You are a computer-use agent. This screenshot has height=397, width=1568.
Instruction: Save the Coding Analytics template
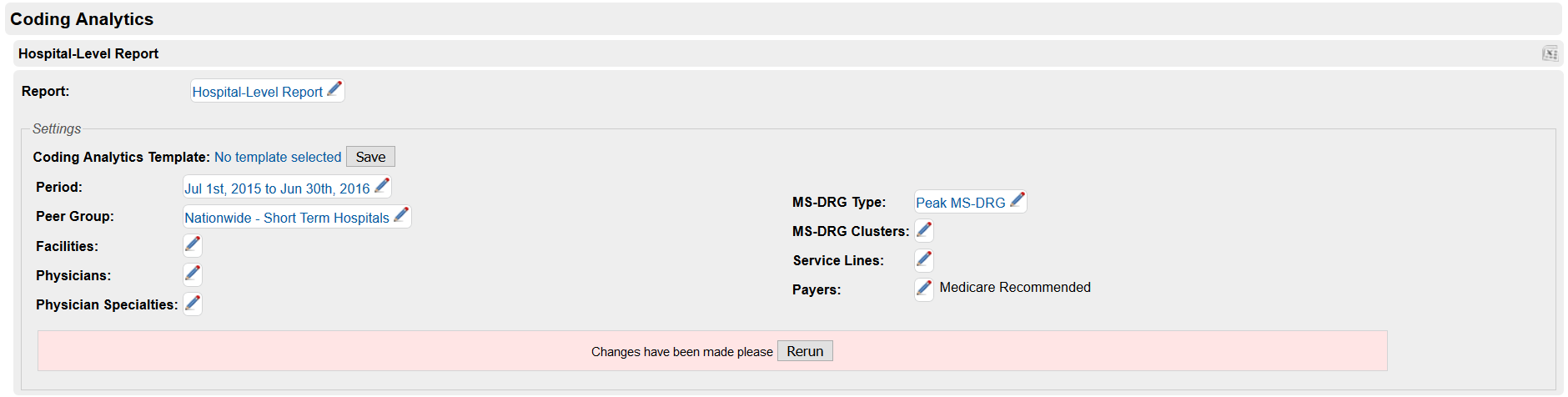coord(370,157)
